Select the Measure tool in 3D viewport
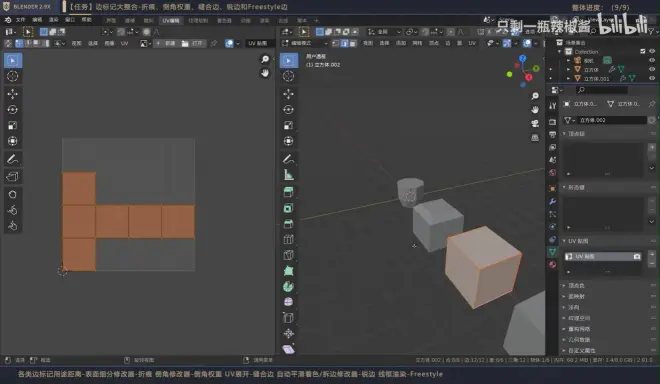 tap(289, 174)
